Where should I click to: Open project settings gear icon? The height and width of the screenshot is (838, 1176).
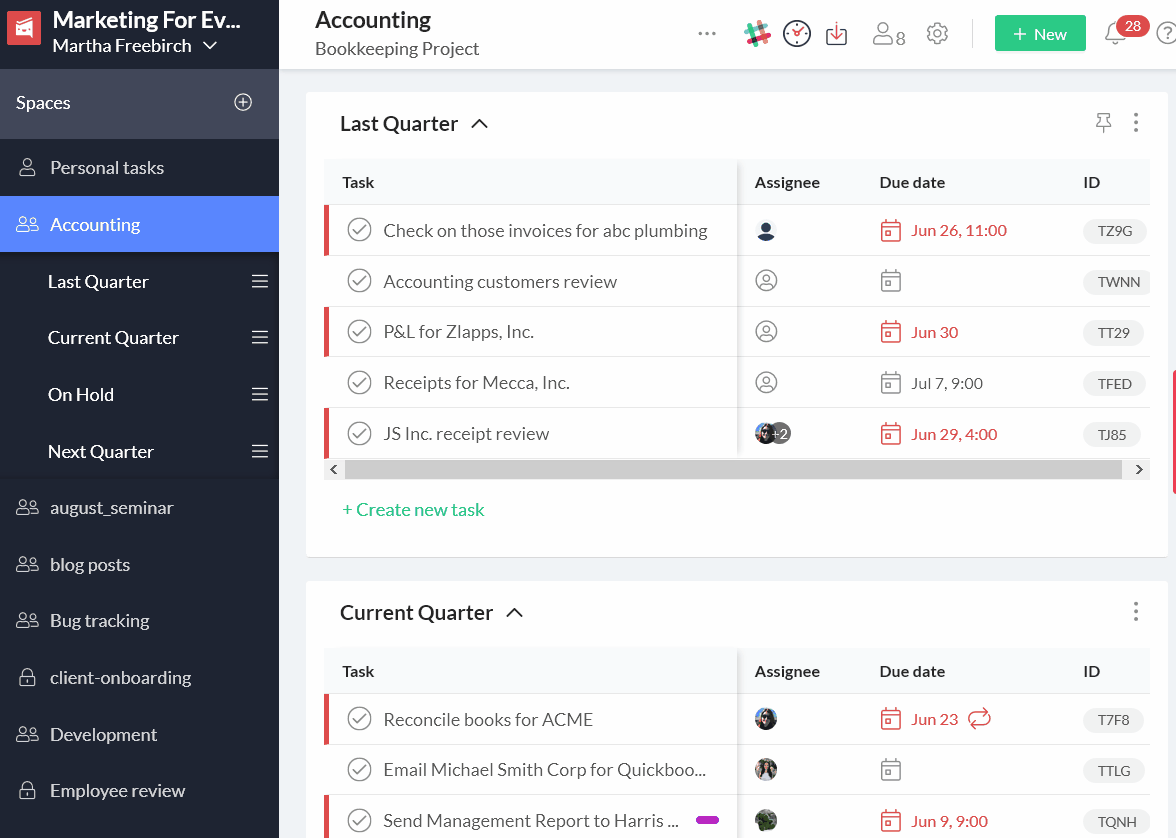937,34
